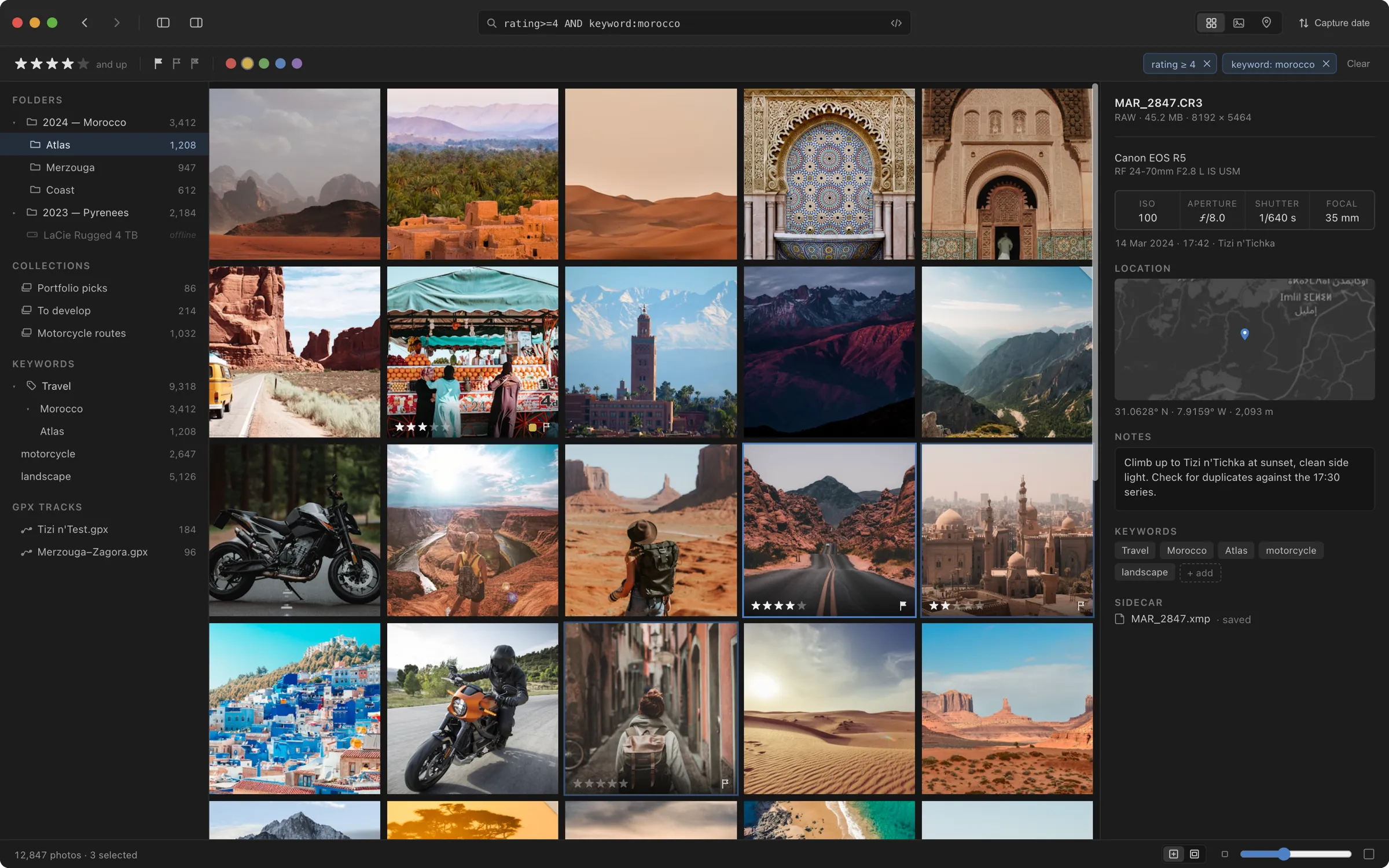Click the square thumbnail fit icon in status bar

1173,854
